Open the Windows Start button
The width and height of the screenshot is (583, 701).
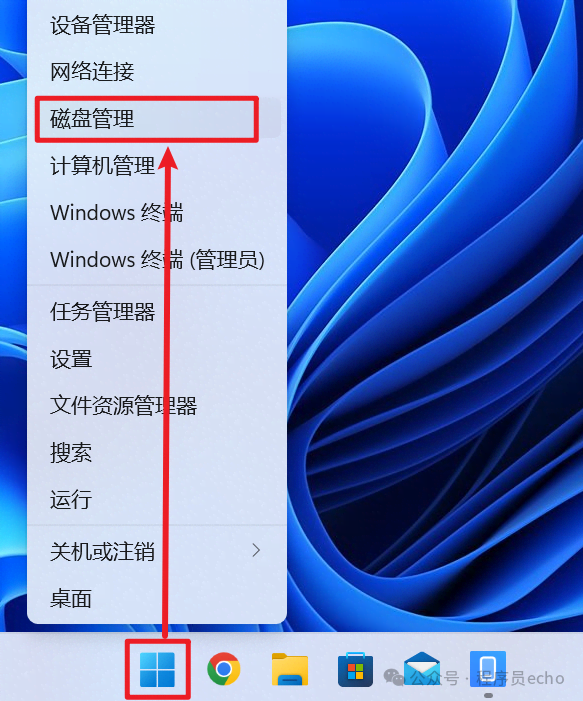pos(157,669)
